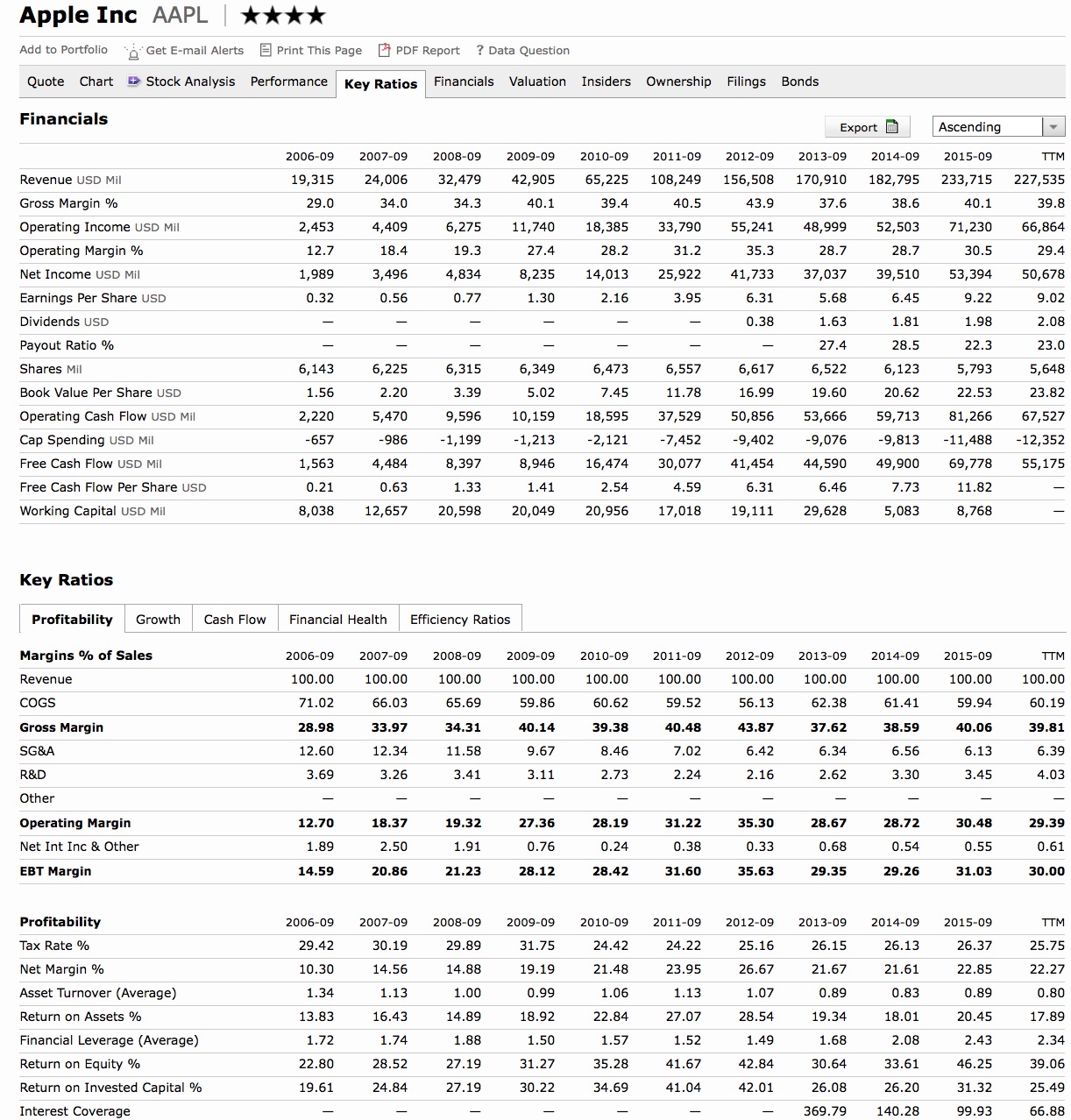Screen dimensions: 1071x1120
Task: Click the EBT Margin row label
Action: 55,871
